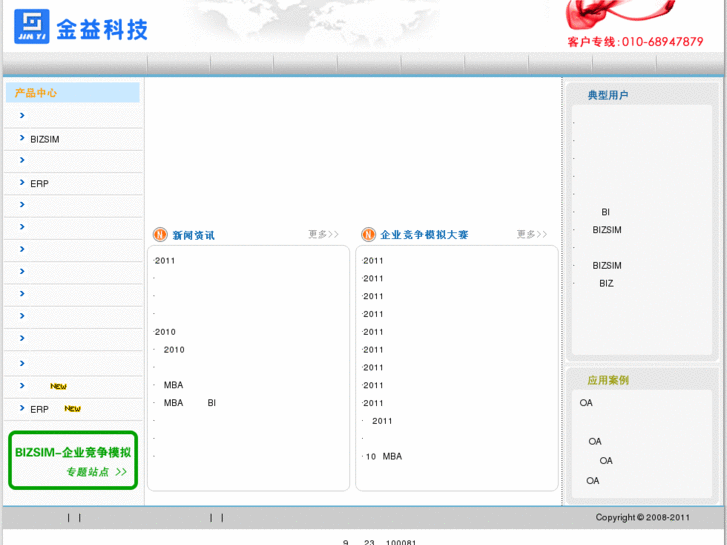The width and height of the screenshot is (727, 545).
Task: Click the red ribbon graphic at top
Action: [619, 13]
